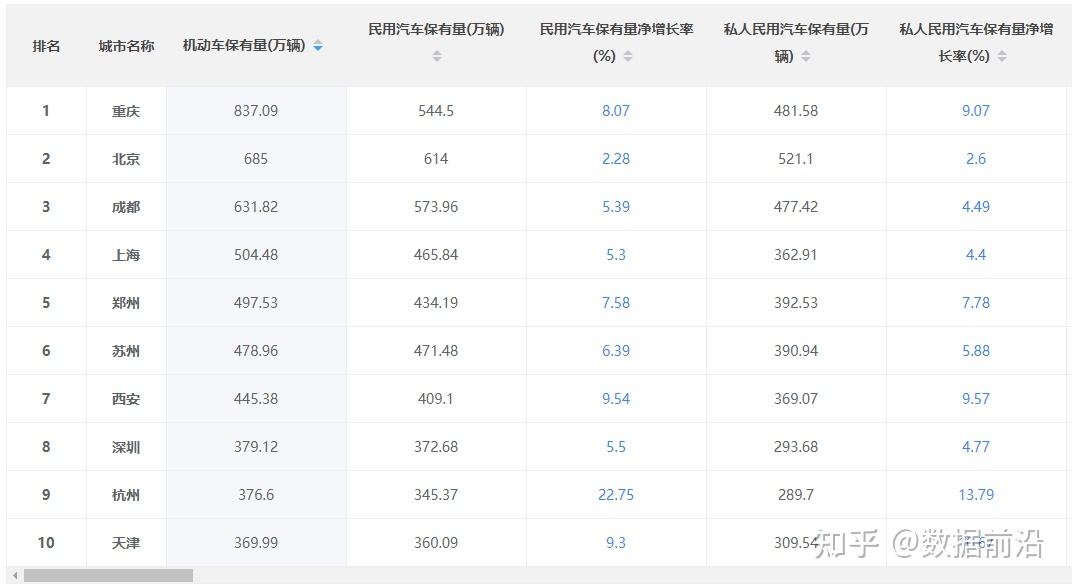This screenshot has width=1072, height=588.
Task: Click sort arrows under 民用汽车保有量(万辆) header
Action: (436, 56)
